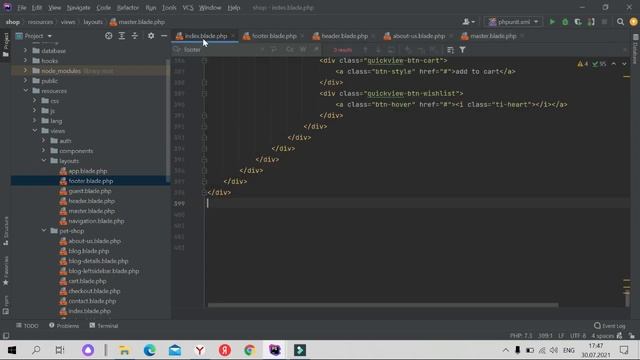Open the Refactor menu
640x360 pixels.
pos(128,8)
